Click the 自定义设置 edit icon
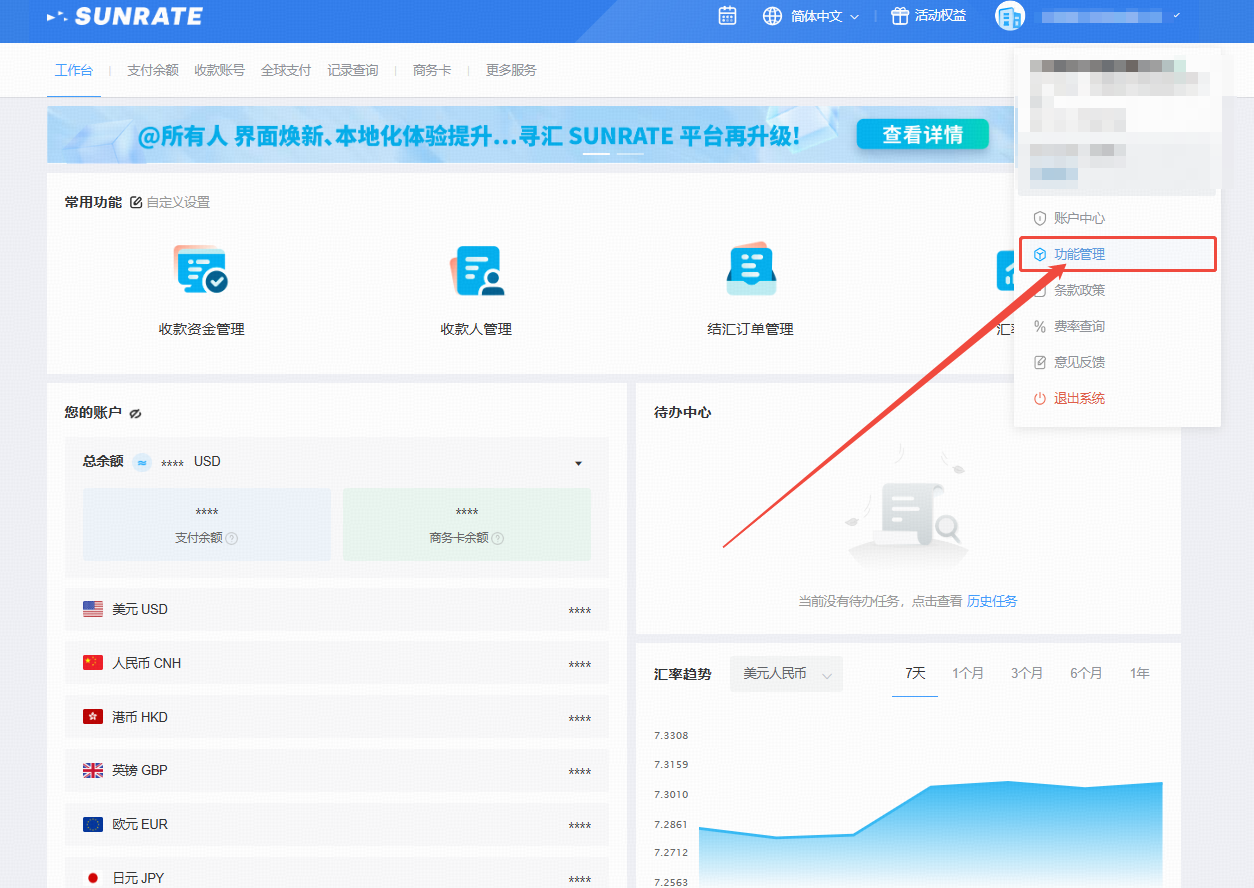Image resolution: width=1254 pixels, height=888 pixels. tap(136, 202)
